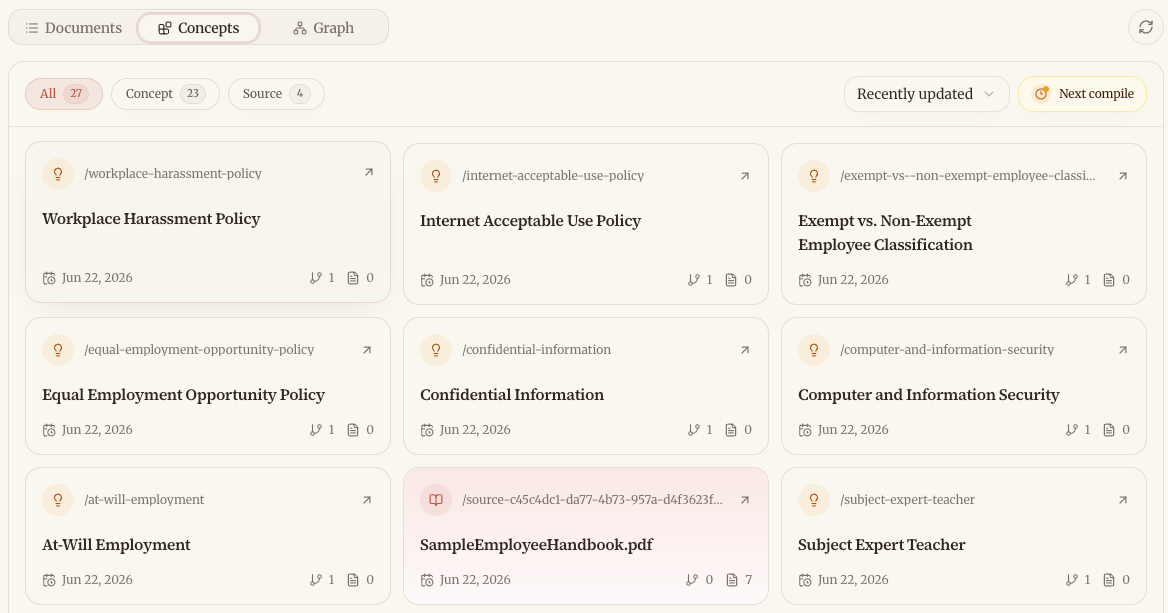Screen dimensions: 1168x613
Task: Click lightbulb icon on Internet Acceptable Use card
Action: tap(436, 176)
